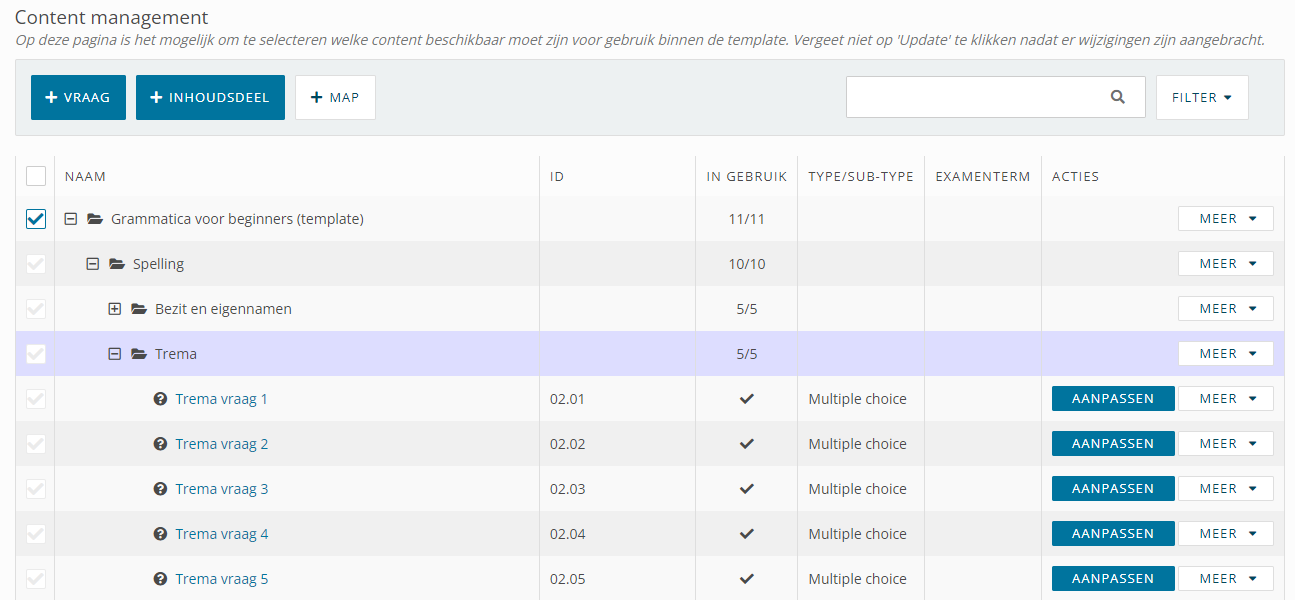The width and height of the screenshot is (1295, 600).
Task: Click the question icon for Trema vraag 3
Action: point(160,489)
